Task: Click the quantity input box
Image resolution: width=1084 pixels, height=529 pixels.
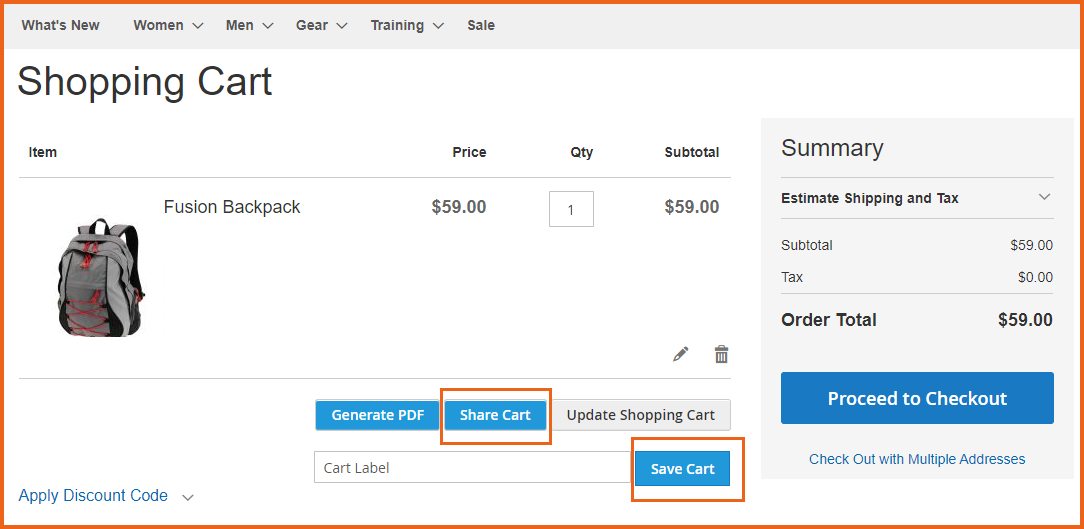Action: point(571,209)
